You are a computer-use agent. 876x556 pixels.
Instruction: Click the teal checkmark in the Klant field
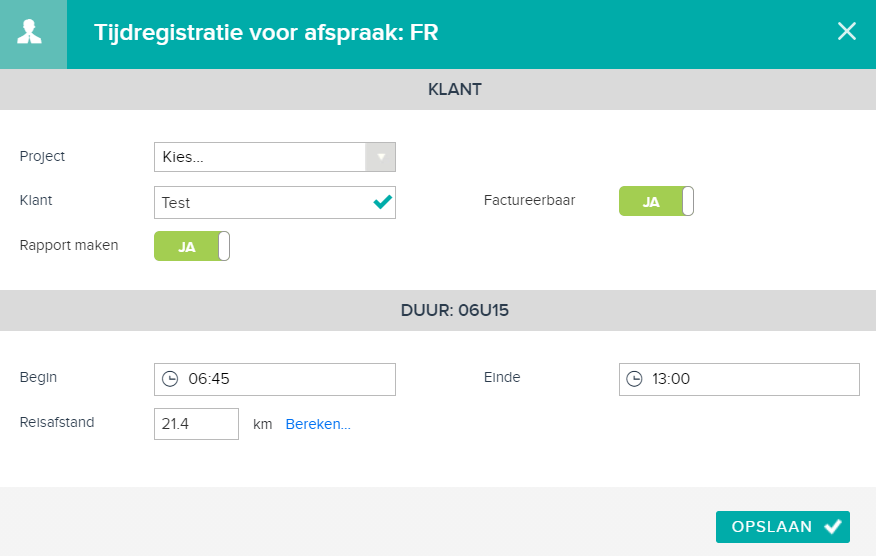pos(383,202)
